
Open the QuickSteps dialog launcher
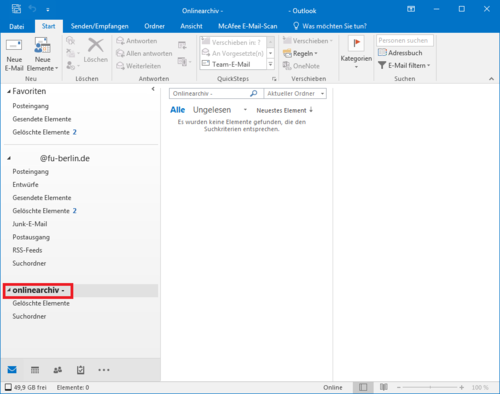point(274,79)
